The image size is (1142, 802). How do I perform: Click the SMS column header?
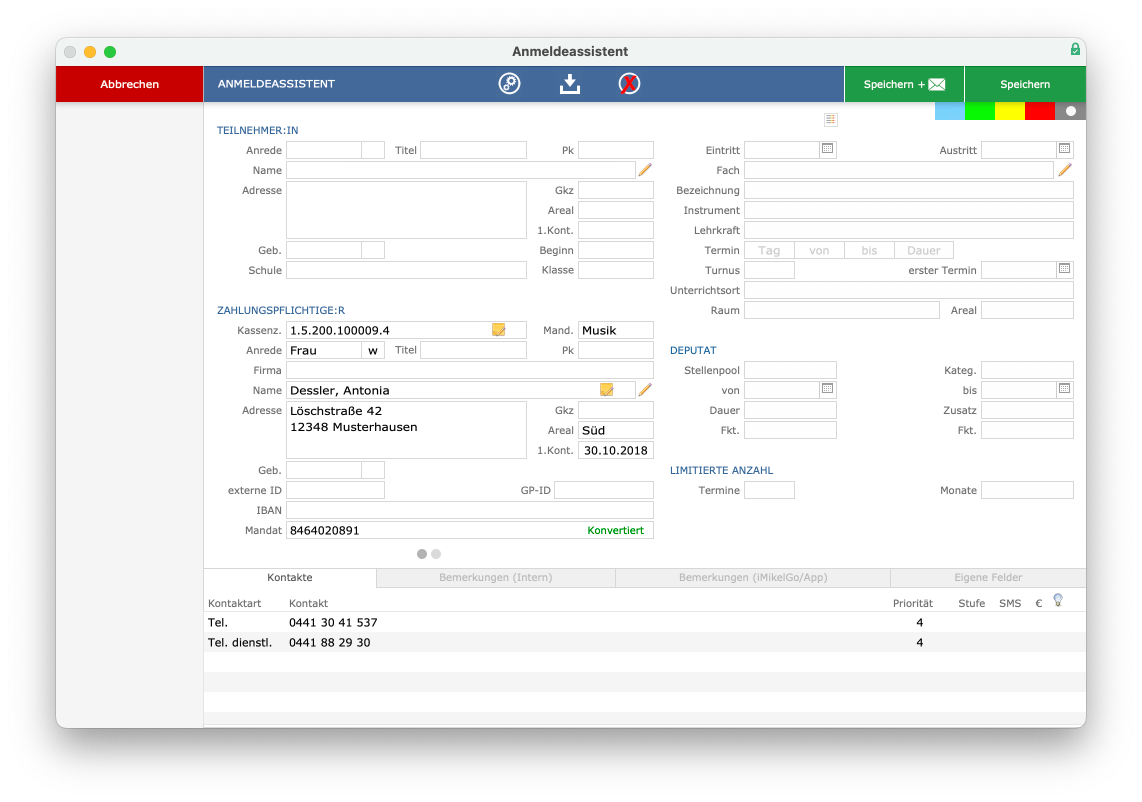(x=1009, y=603)
